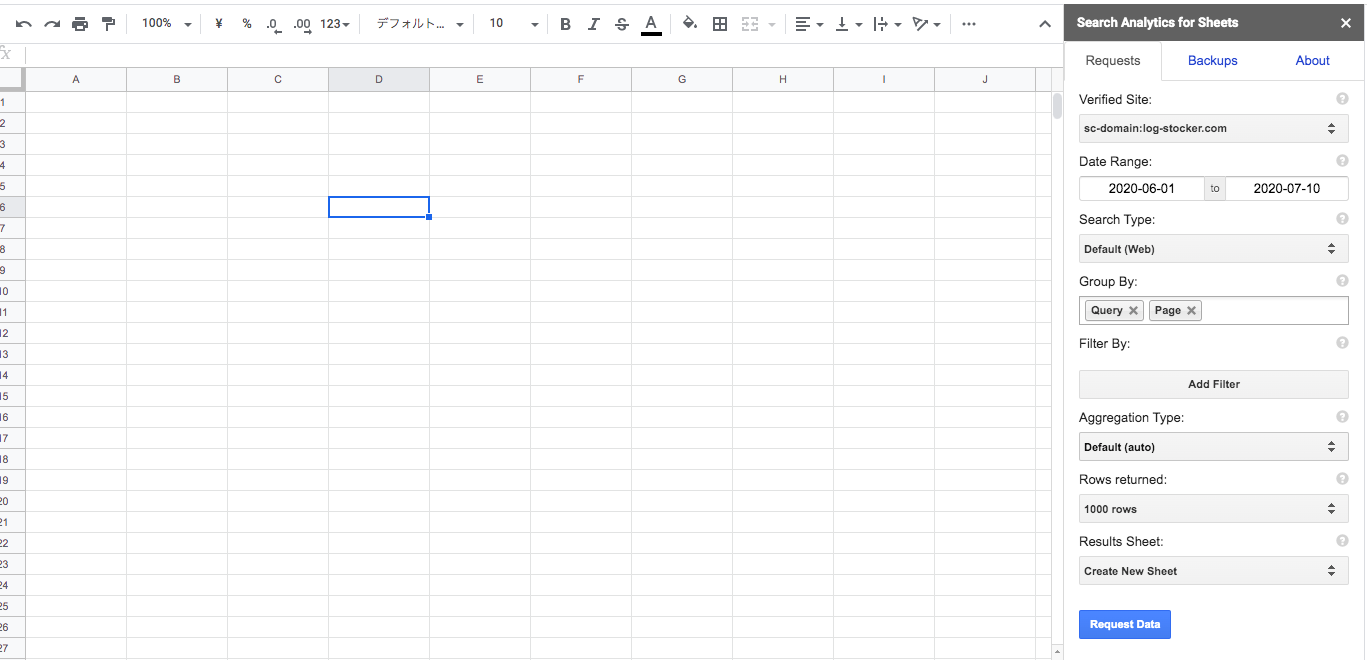Open the Results Sheet dropdown
The height and width of the screenshot is (660, 1367).
pyautogui.click(x=1214, y=571)
